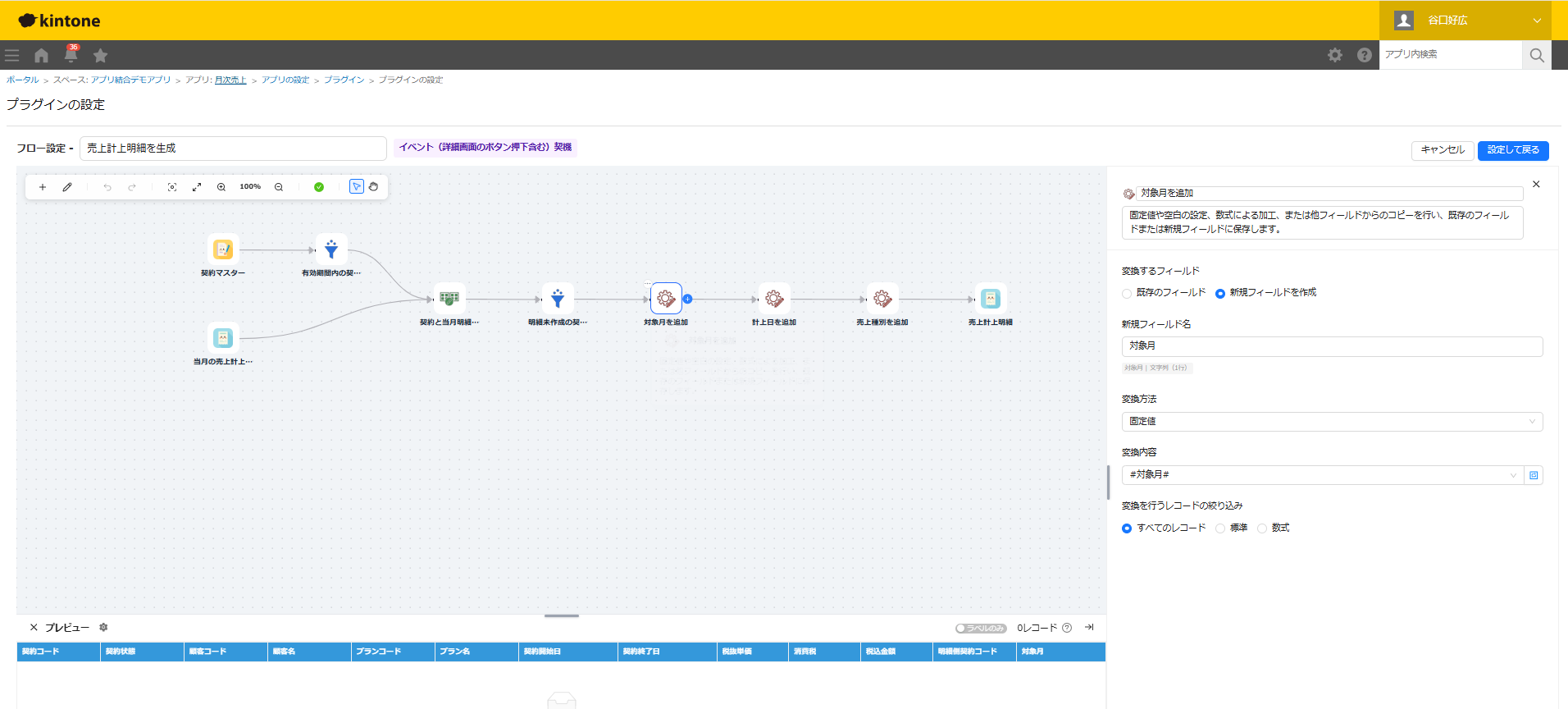The height and width of the screenshot is (709, 1568).
Task: Click the キャンセル button
Action: point(1443,150)
